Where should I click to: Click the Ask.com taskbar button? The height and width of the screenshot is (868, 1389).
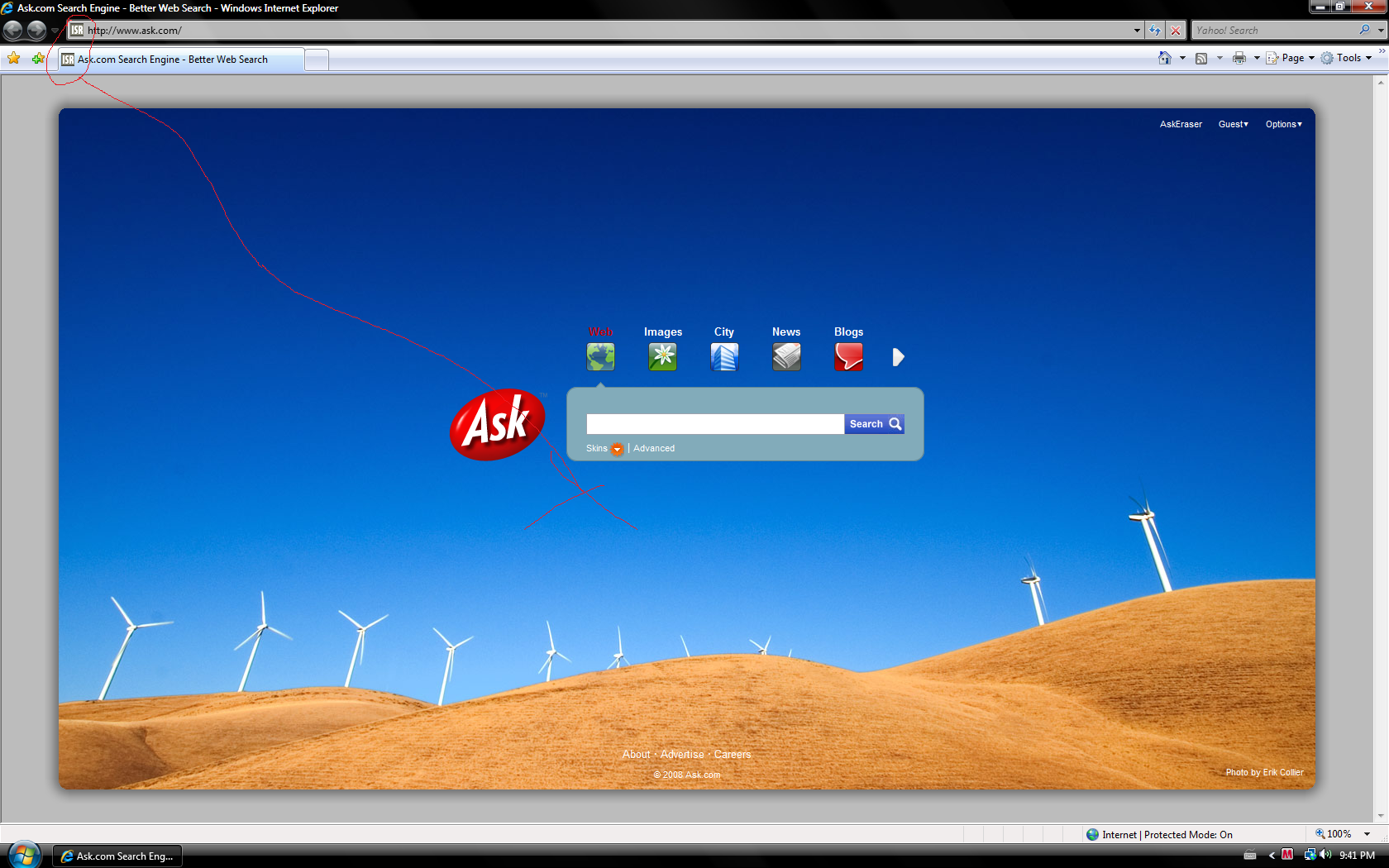[117, 856]
